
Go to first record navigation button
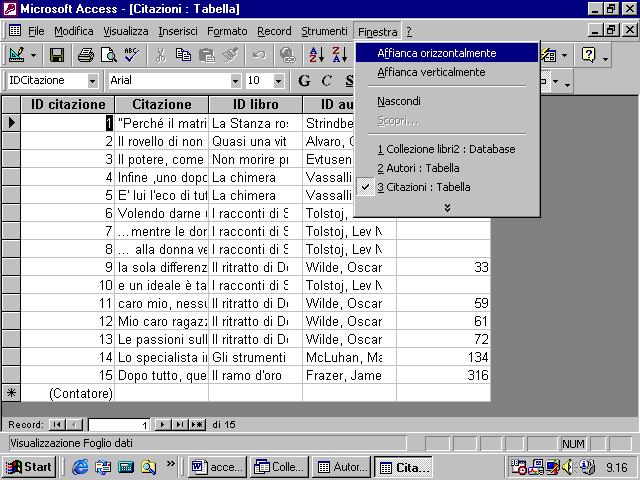[57, 425]
